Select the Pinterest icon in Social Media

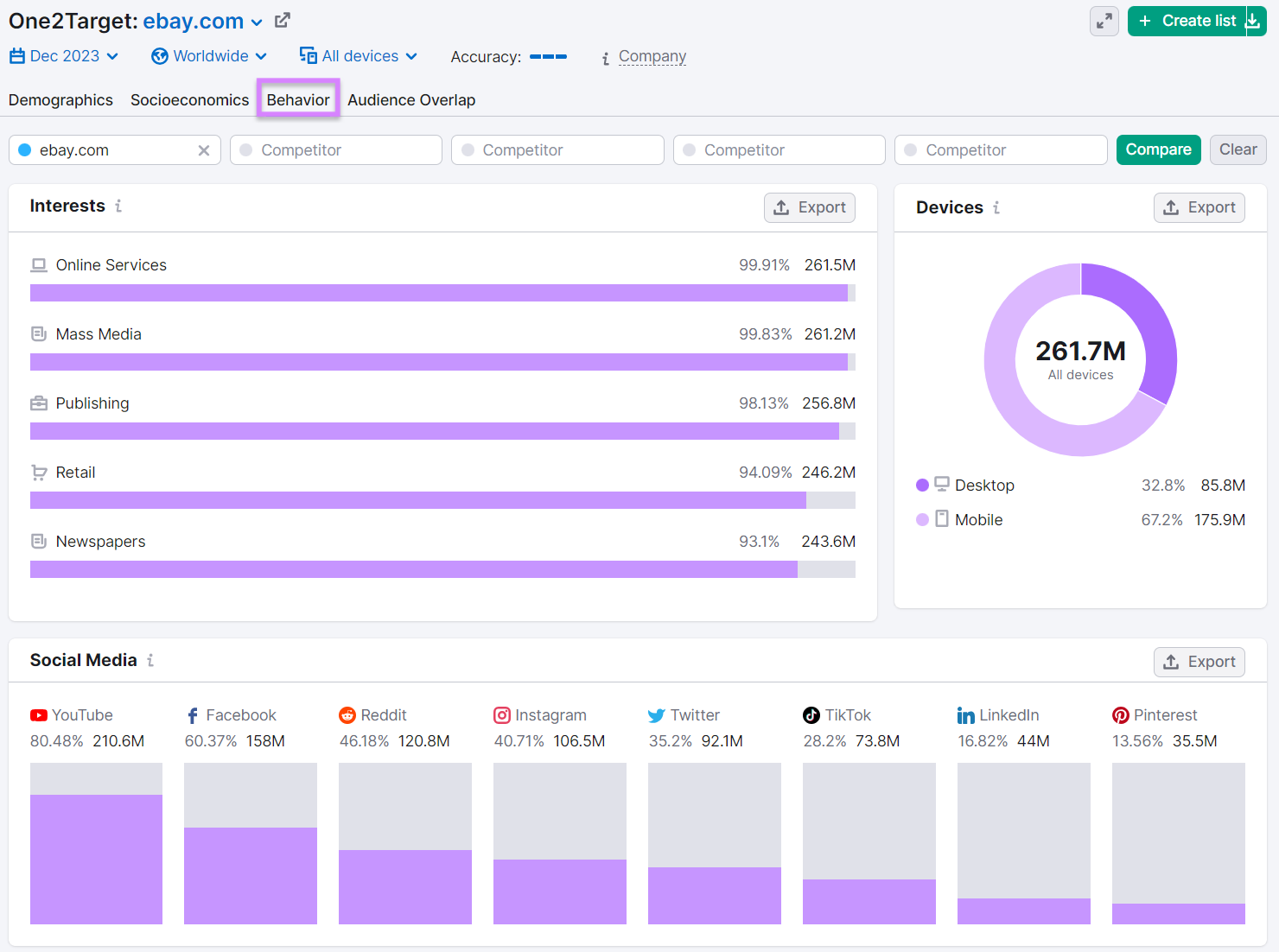pyautogui.click(x=1120, y=715)
